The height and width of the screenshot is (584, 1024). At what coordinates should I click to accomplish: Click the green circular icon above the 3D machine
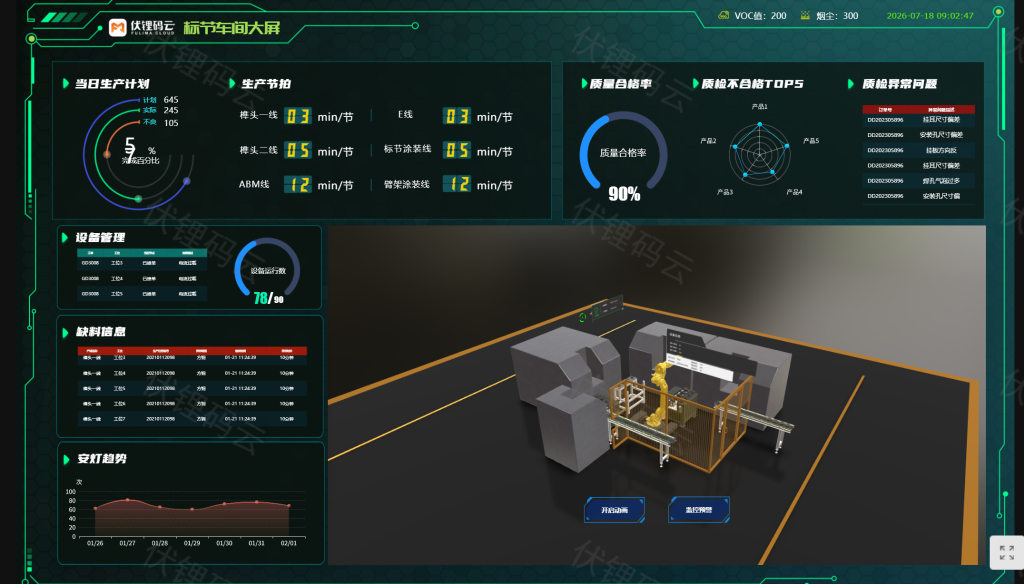583,317
